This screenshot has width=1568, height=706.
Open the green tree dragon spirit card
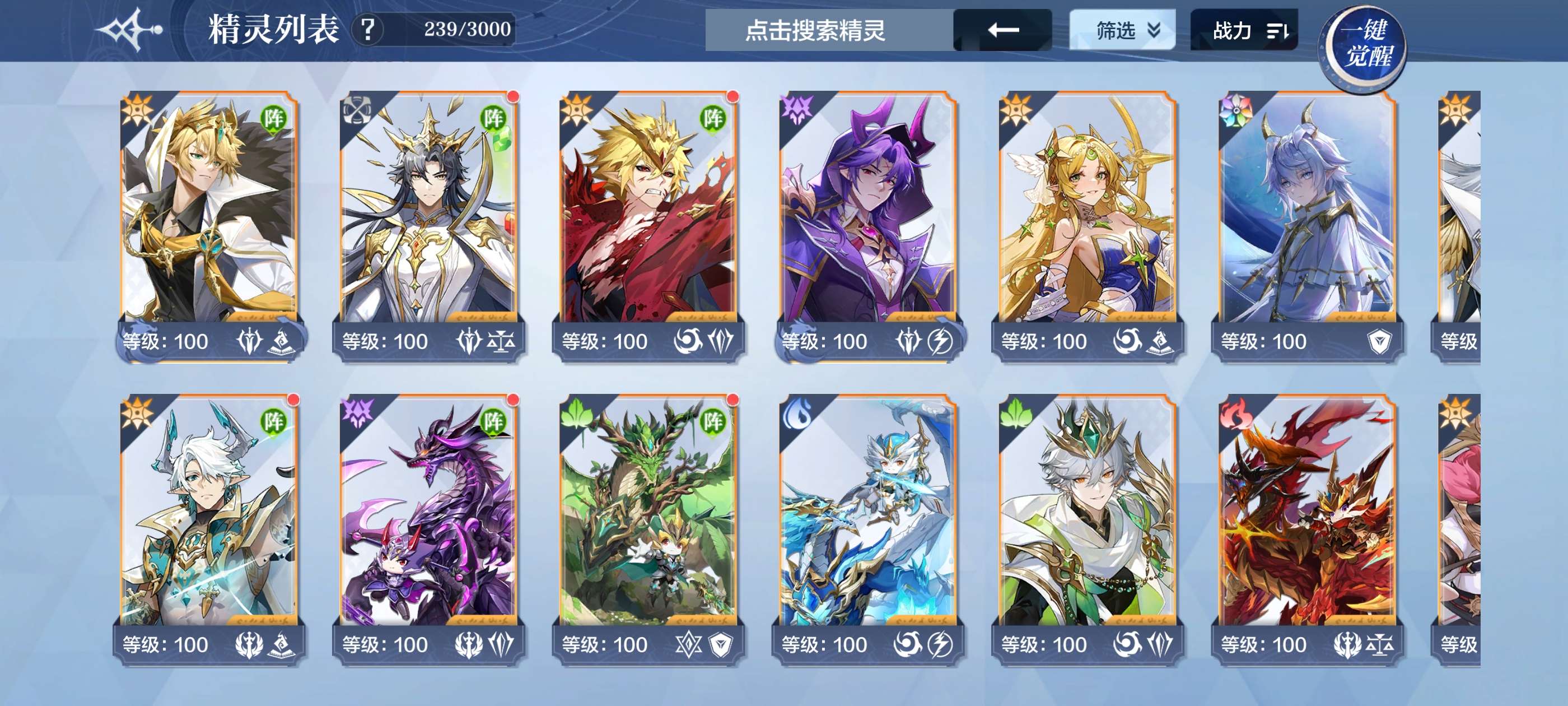point(648,530)
